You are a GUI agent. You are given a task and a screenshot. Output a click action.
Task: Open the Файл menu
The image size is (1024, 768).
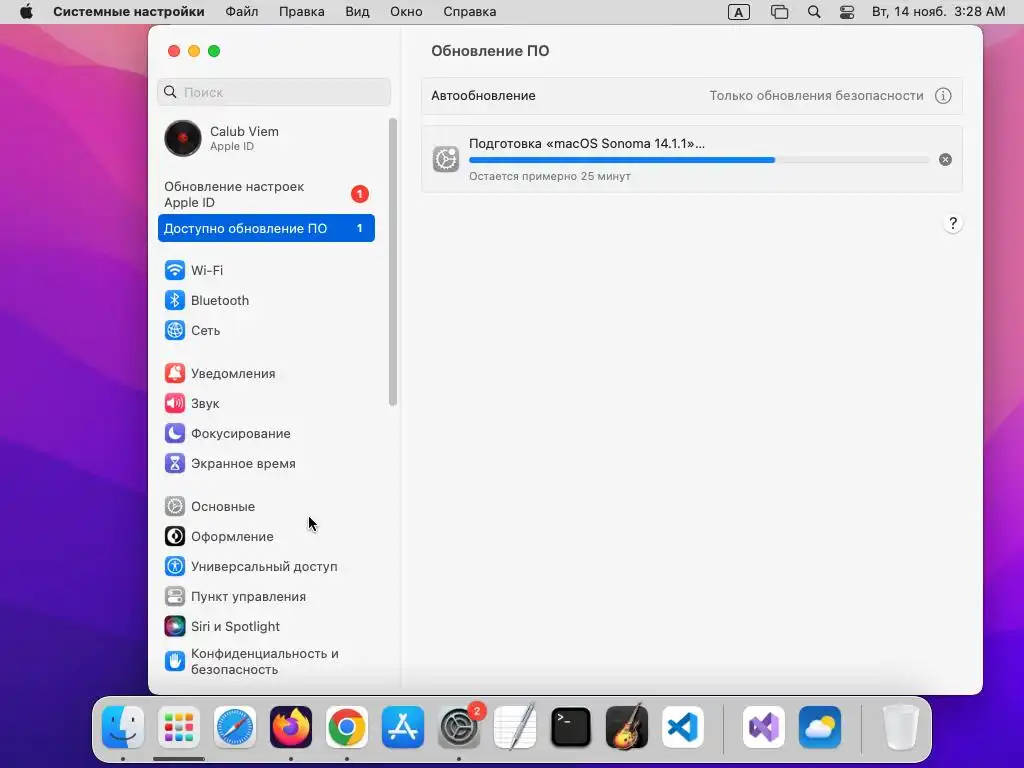[242, 12]
